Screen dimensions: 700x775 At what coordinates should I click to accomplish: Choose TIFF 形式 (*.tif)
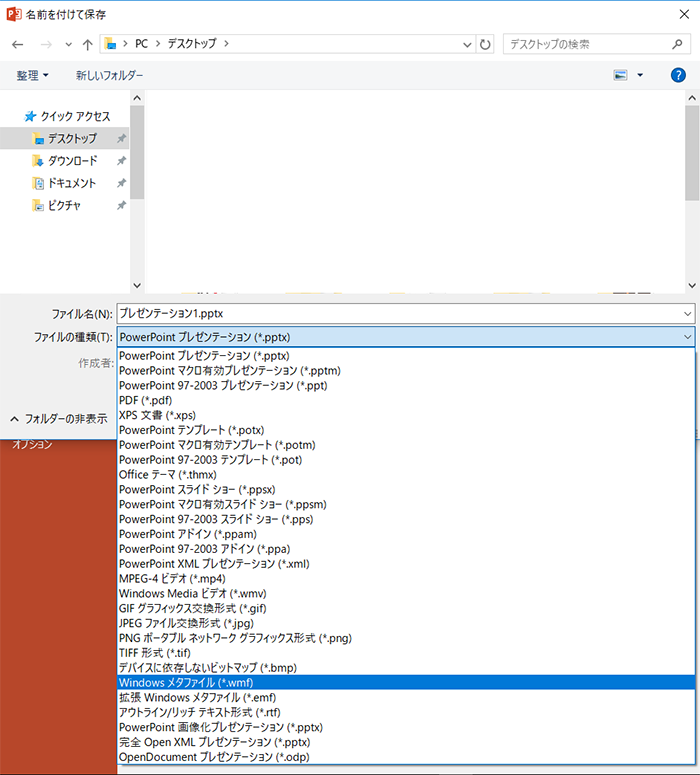(406, 653)
